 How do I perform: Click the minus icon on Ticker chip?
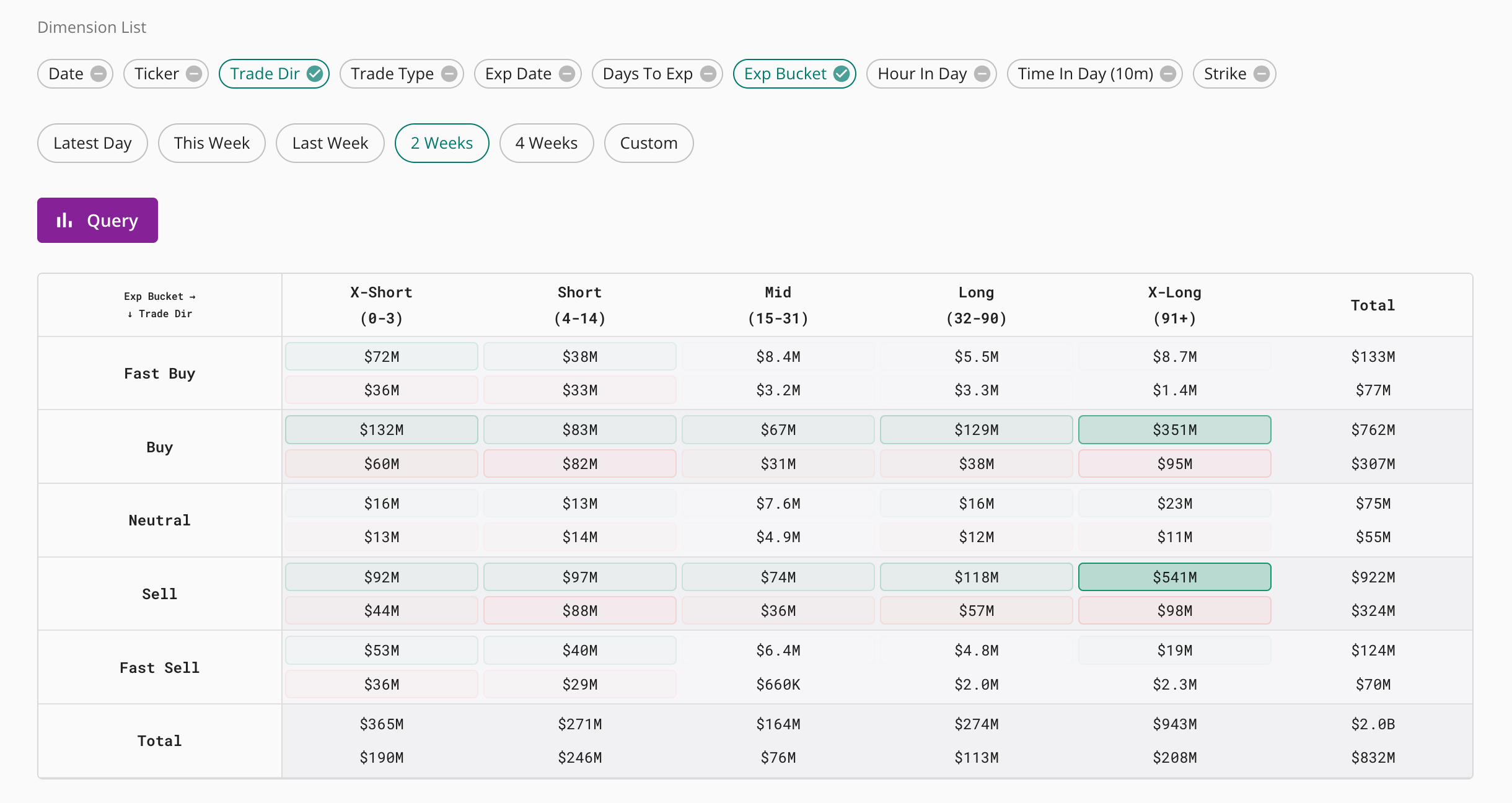pos(194,74)
